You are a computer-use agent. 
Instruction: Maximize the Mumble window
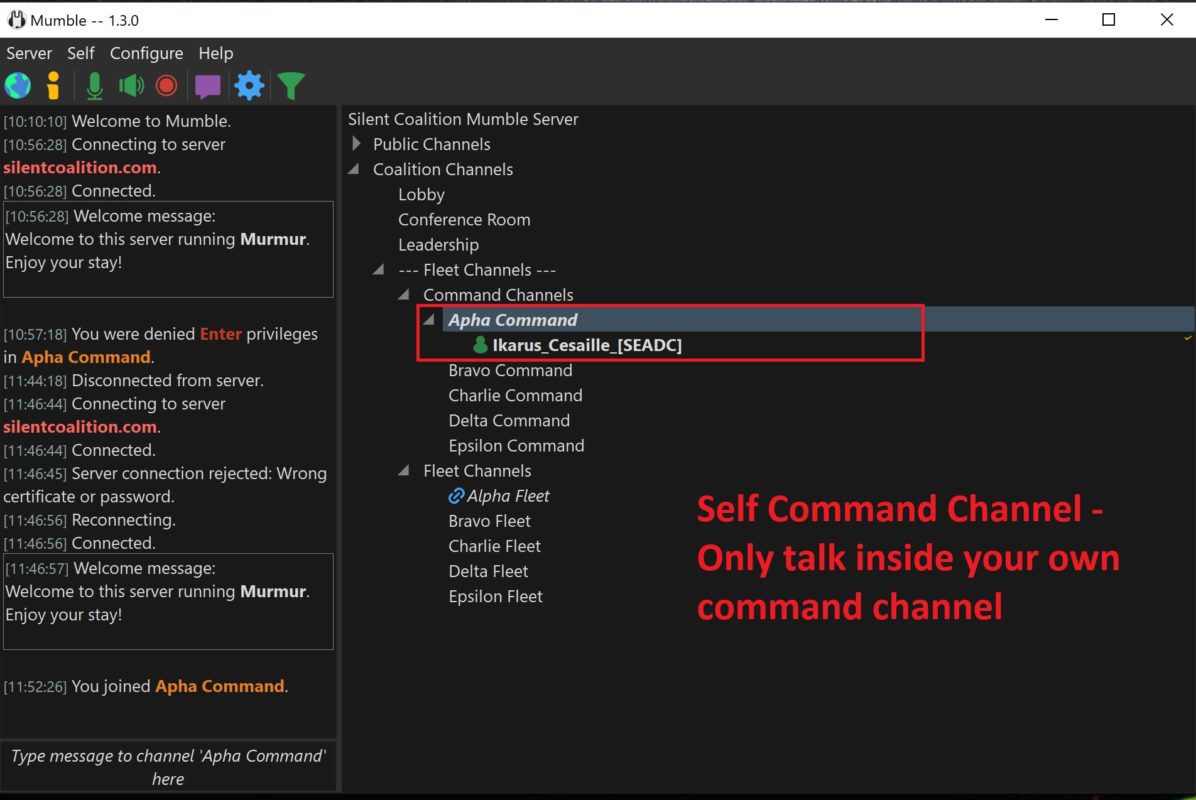1108,20
